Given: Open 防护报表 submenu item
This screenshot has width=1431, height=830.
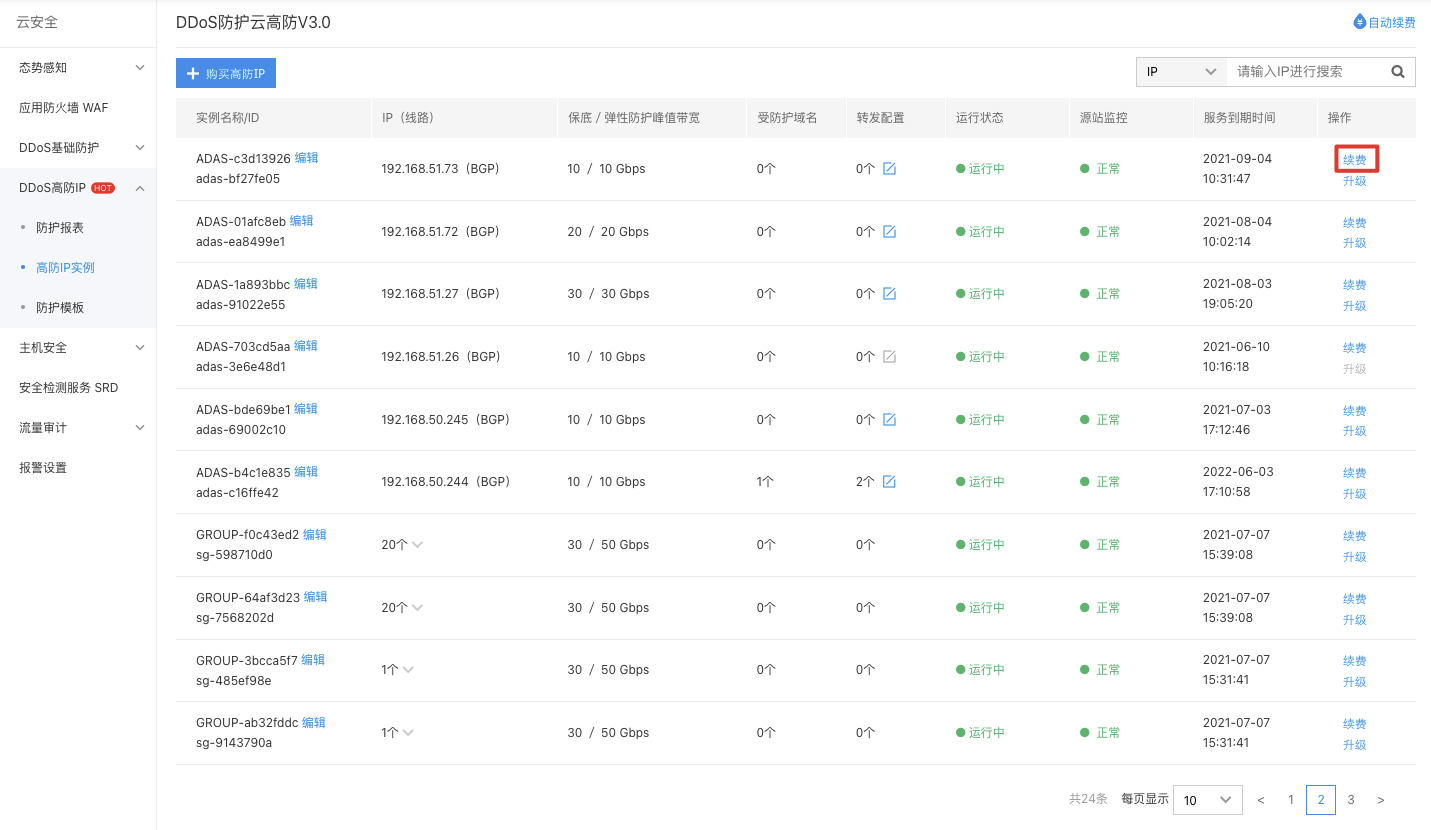Looking at the screenshot, I should (x=60, y=228).
